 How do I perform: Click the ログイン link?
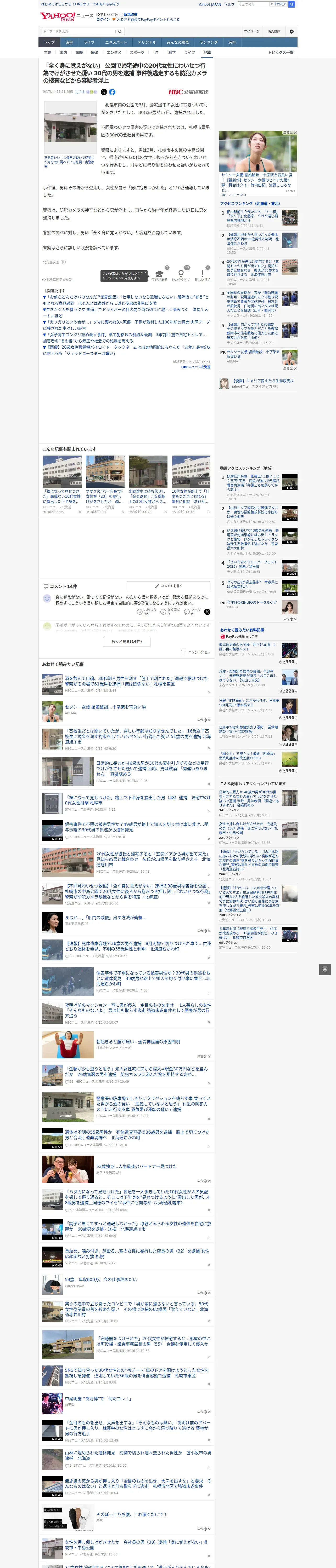coord(103,20)
